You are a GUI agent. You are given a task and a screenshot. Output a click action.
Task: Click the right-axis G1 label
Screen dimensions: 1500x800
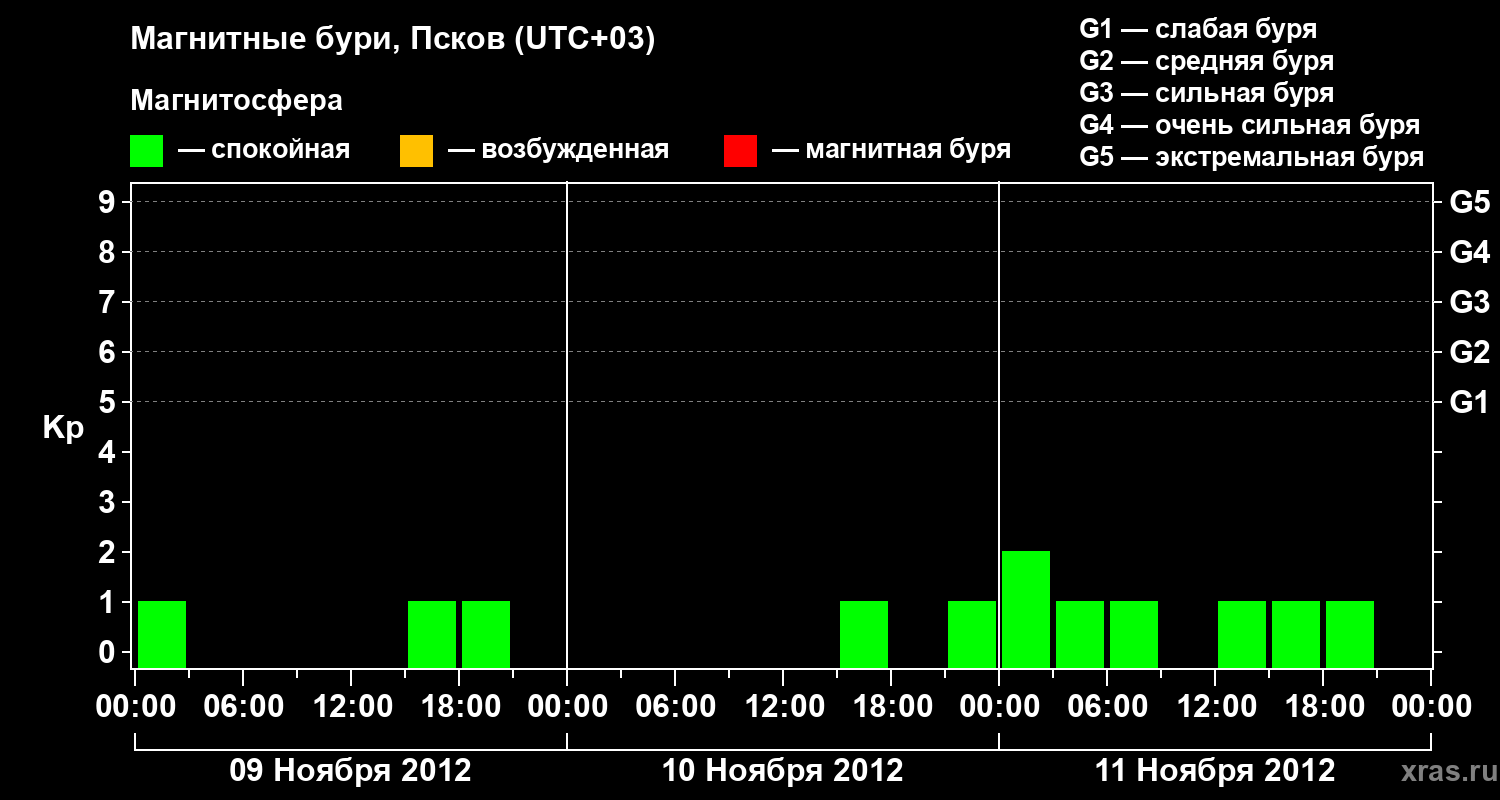click(x=1469, y=402)
